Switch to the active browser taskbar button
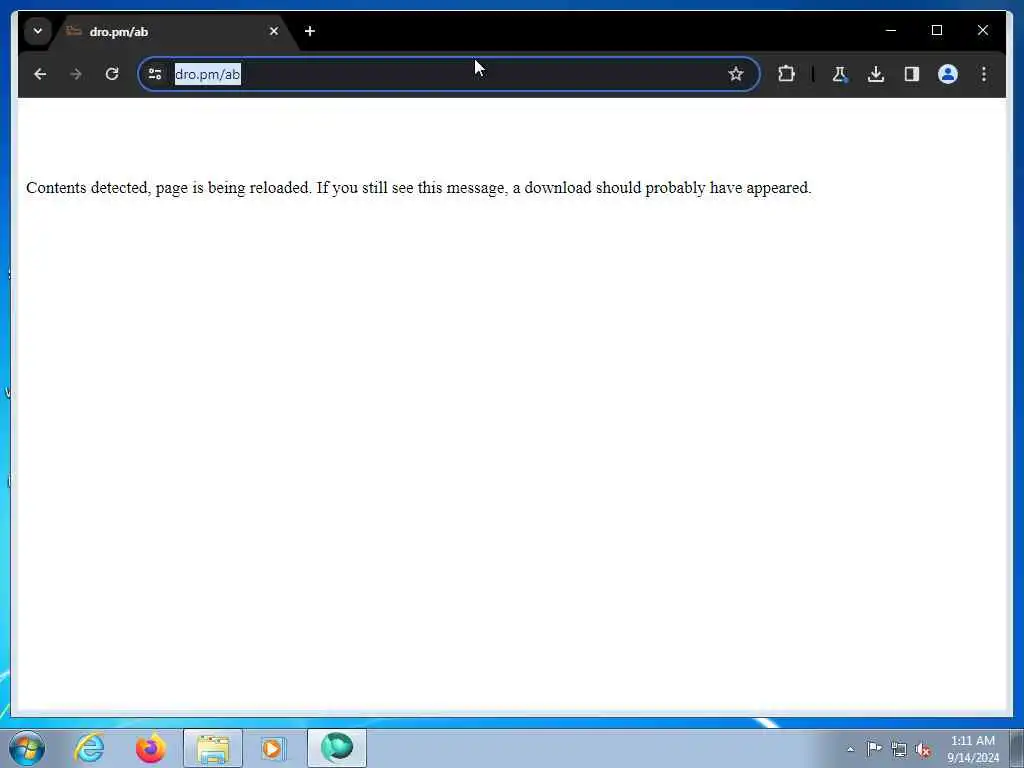 point(337,748)
